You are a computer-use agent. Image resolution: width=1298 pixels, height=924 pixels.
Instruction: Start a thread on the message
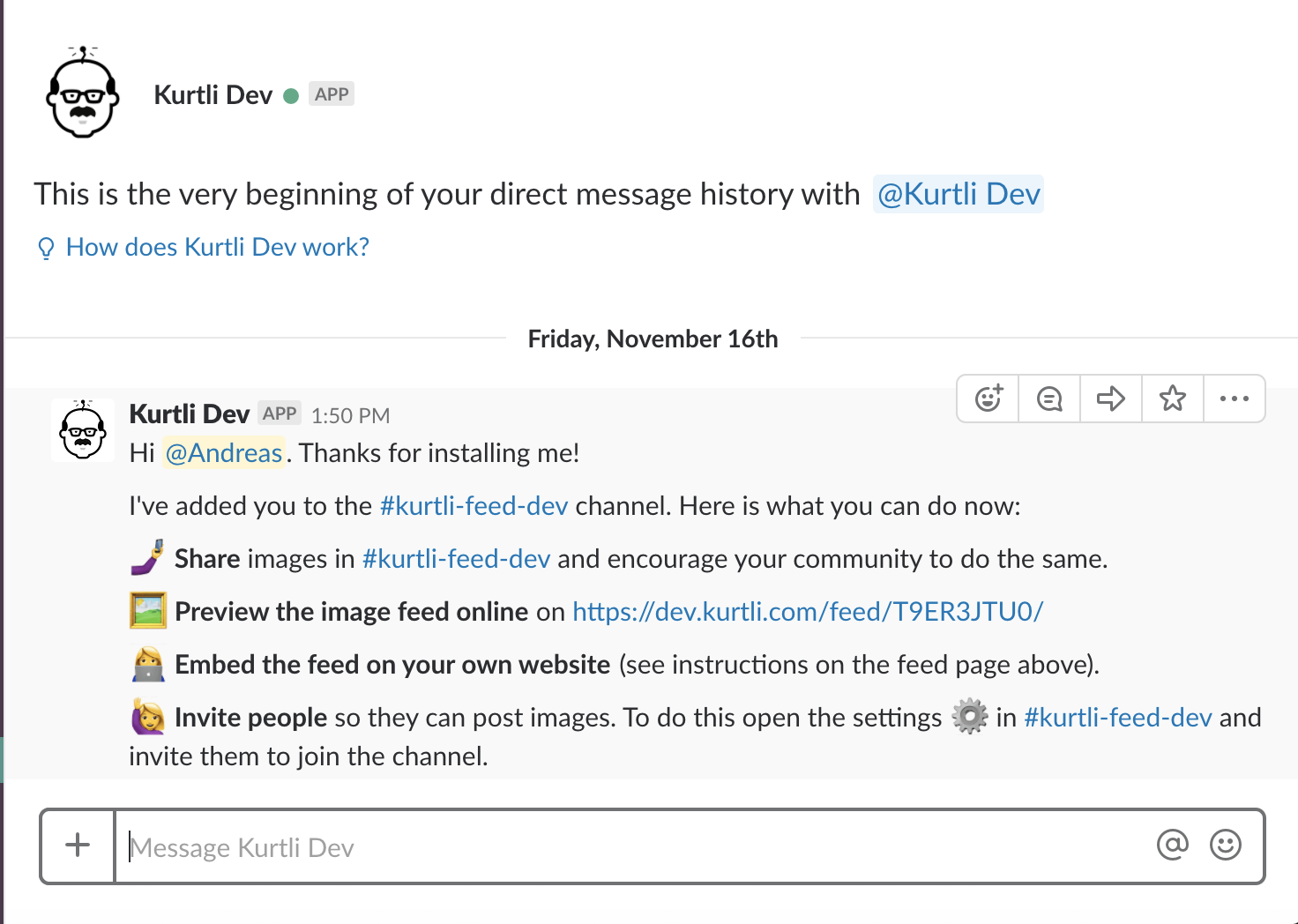click(x=1049, y=399)
